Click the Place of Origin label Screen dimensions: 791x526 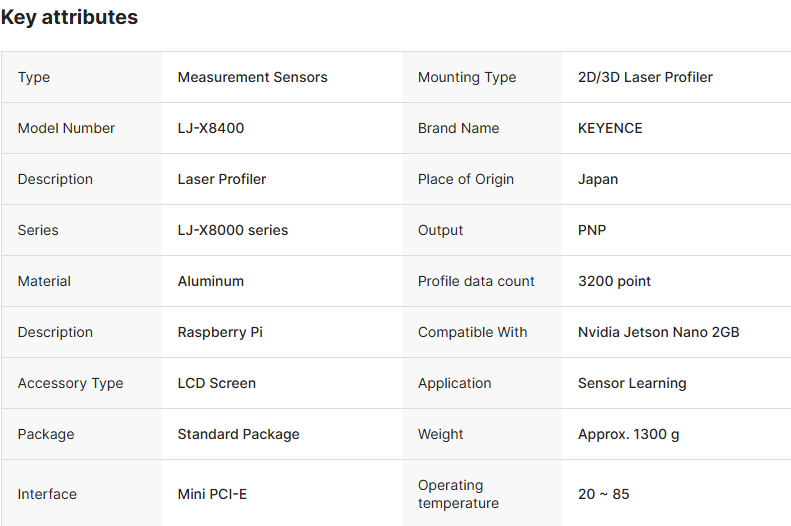466,179
